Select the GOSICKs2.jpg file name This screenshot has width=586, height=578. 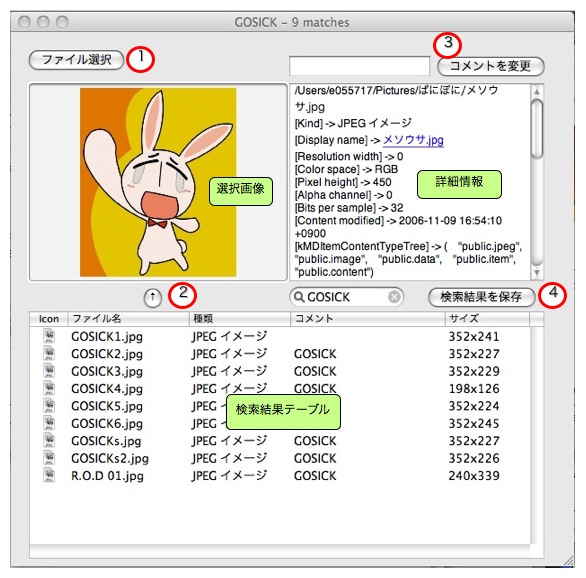pyautogui.click(x=110, y=459)
